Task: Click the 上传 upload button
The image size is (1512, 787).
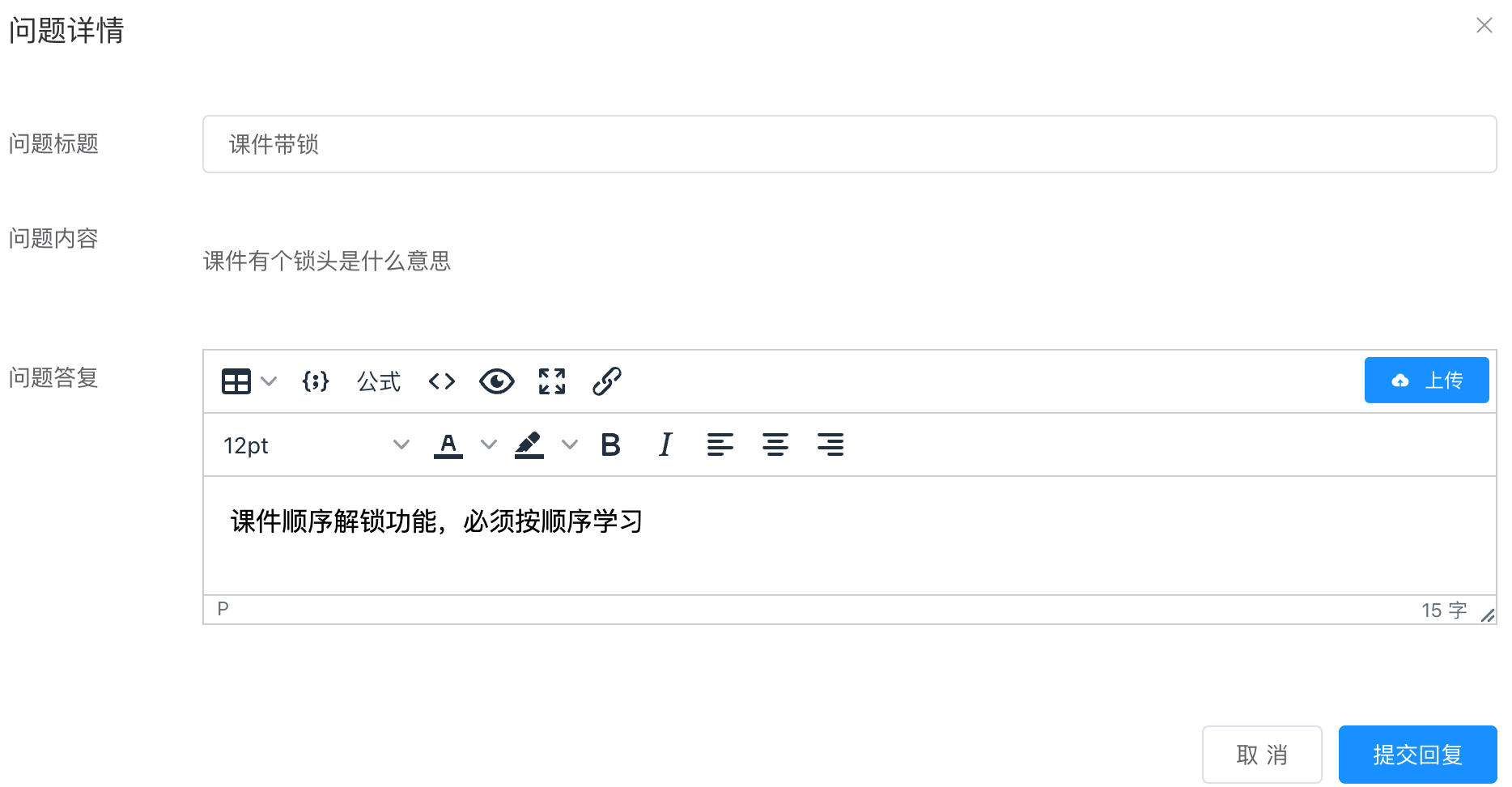Action: click(x=1427, y=380)
